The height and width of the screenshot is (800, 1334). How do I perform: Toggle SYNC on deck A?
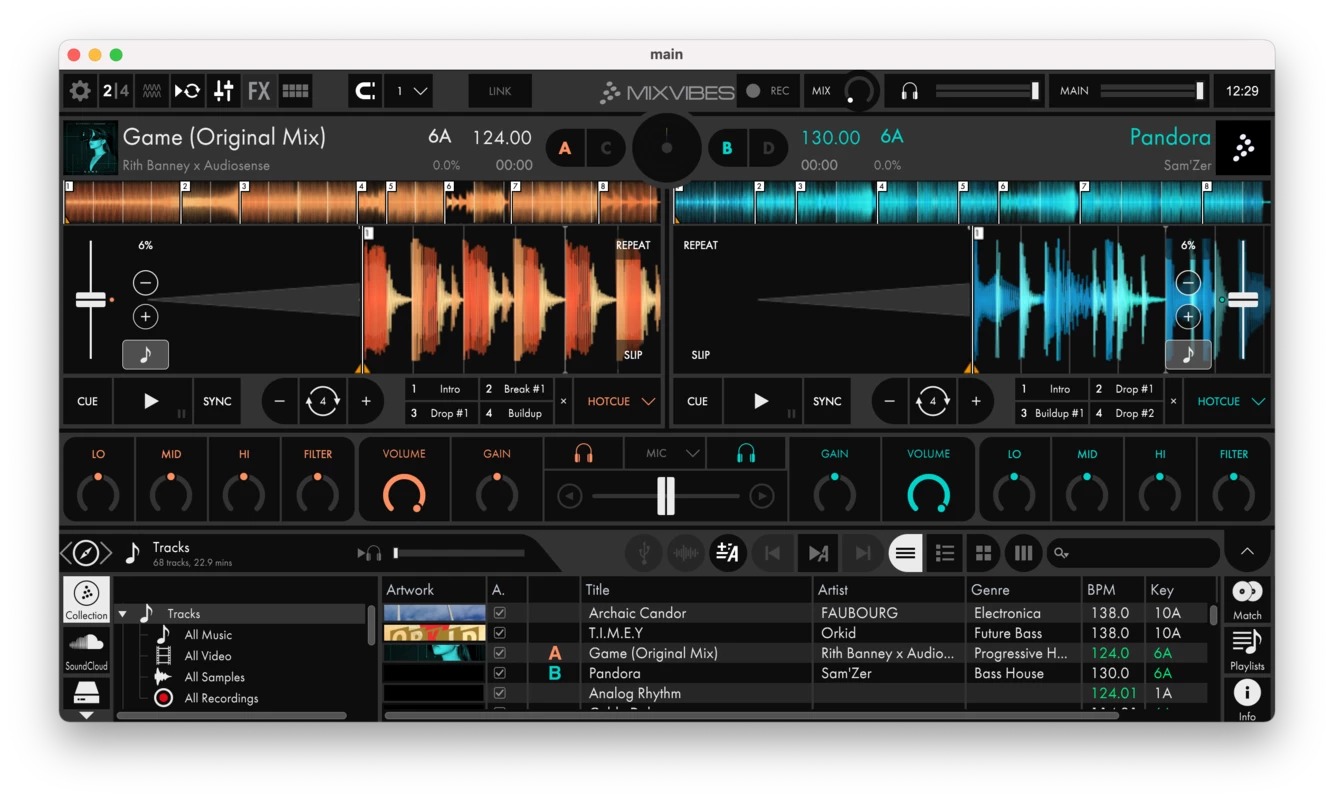tap(217, 401)
